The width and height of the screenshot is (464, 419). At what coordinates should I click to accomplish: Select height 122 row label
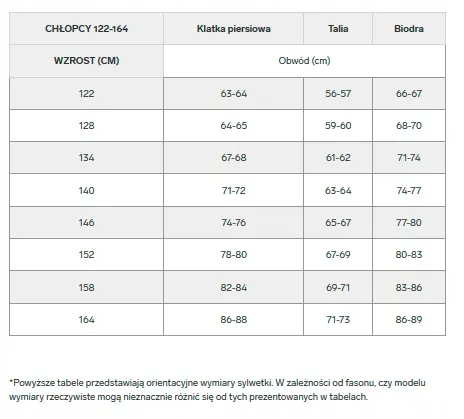click(87, 94)
